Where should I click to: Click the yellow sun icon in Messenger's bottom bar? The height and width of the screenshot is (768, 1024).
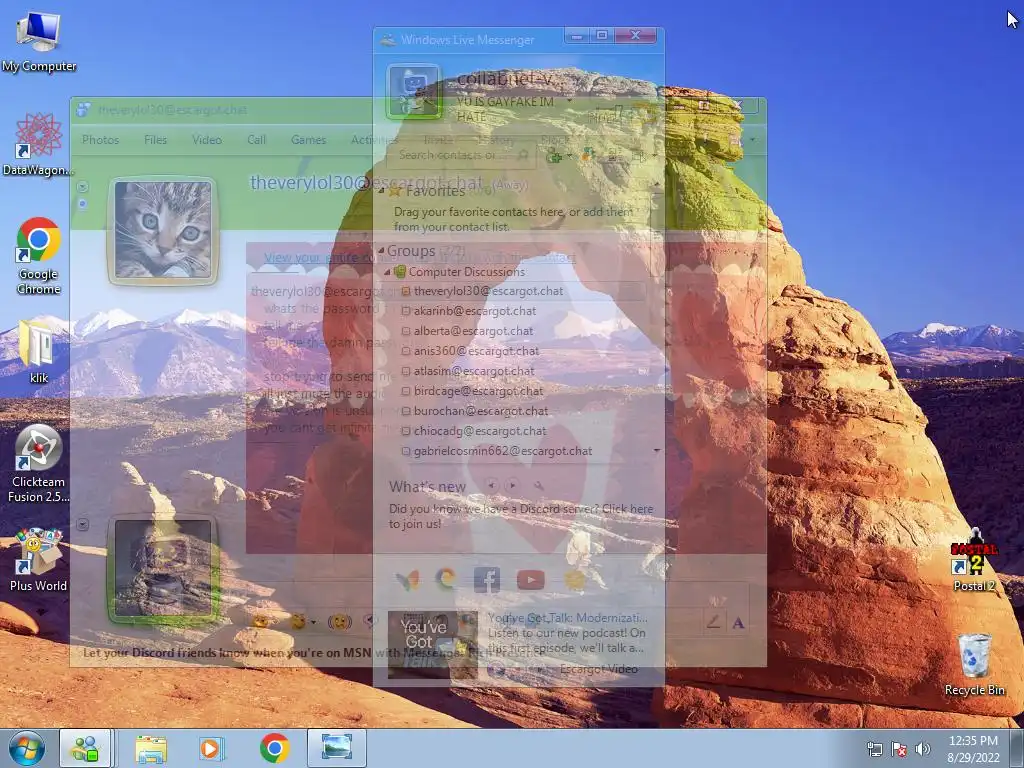[575, 579]
